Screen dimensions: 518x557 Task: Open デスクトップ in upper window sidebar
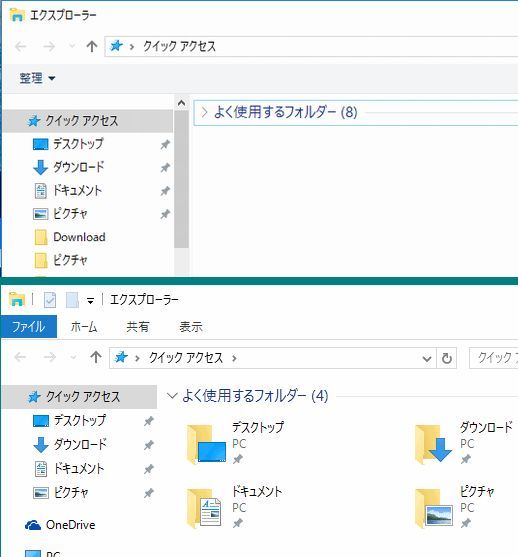click(79, 144)
